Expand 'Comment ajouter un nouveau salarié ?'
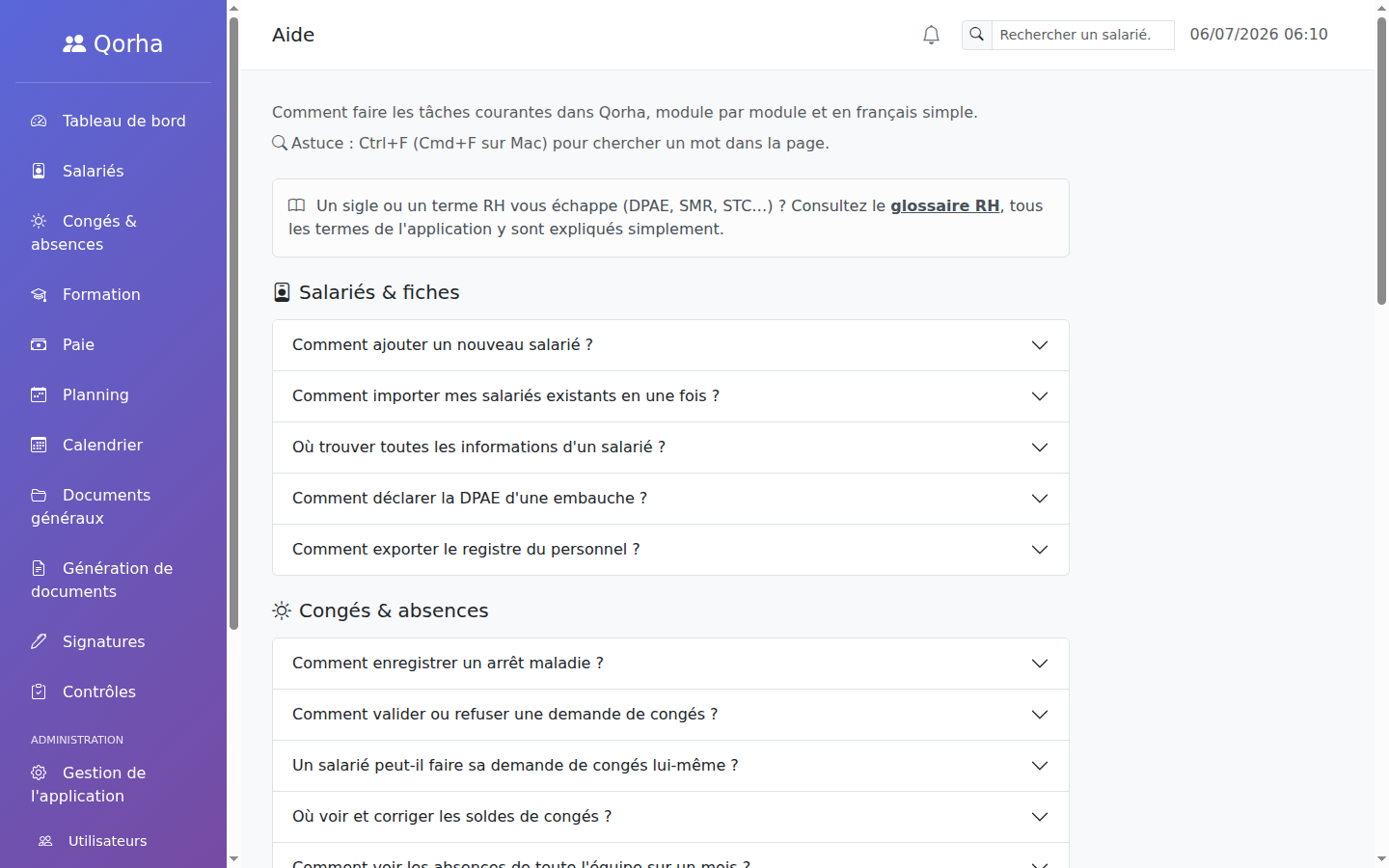Image resolution: width=1389 pixels, height=868 pixels. pos(670,345)
